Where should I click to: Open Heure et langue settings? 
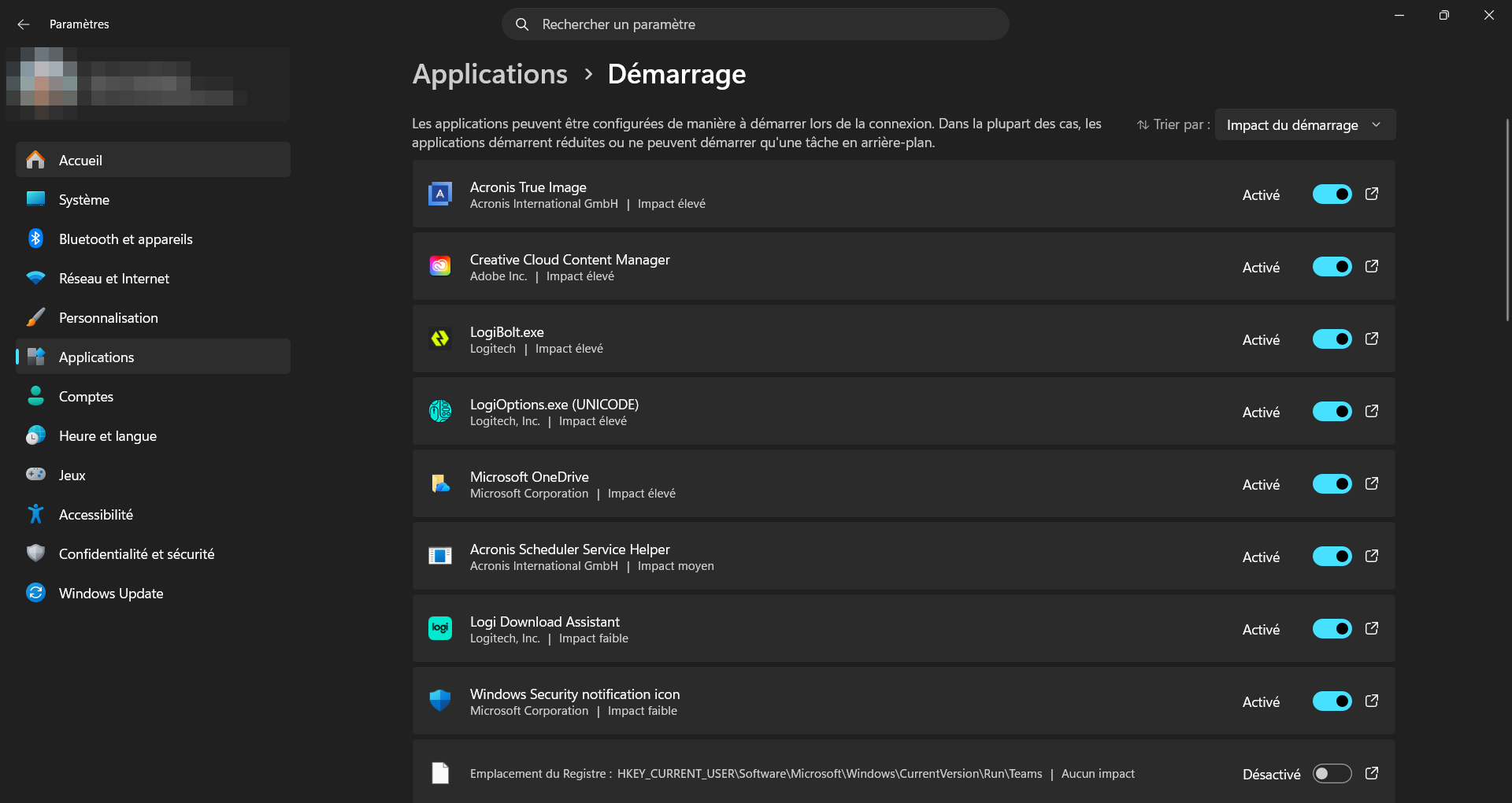pyautogui.click(x=153, y=435)
